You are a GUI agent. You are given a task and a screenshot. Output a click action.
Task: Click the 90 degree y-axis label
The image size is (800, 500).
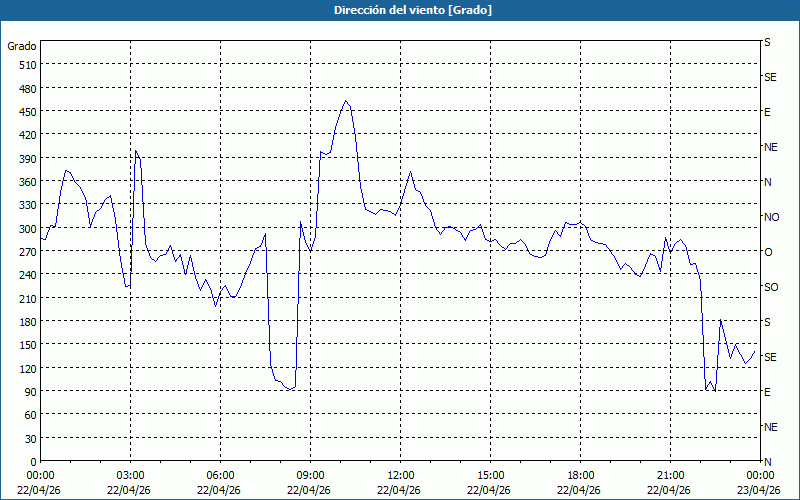pos(28,391)
